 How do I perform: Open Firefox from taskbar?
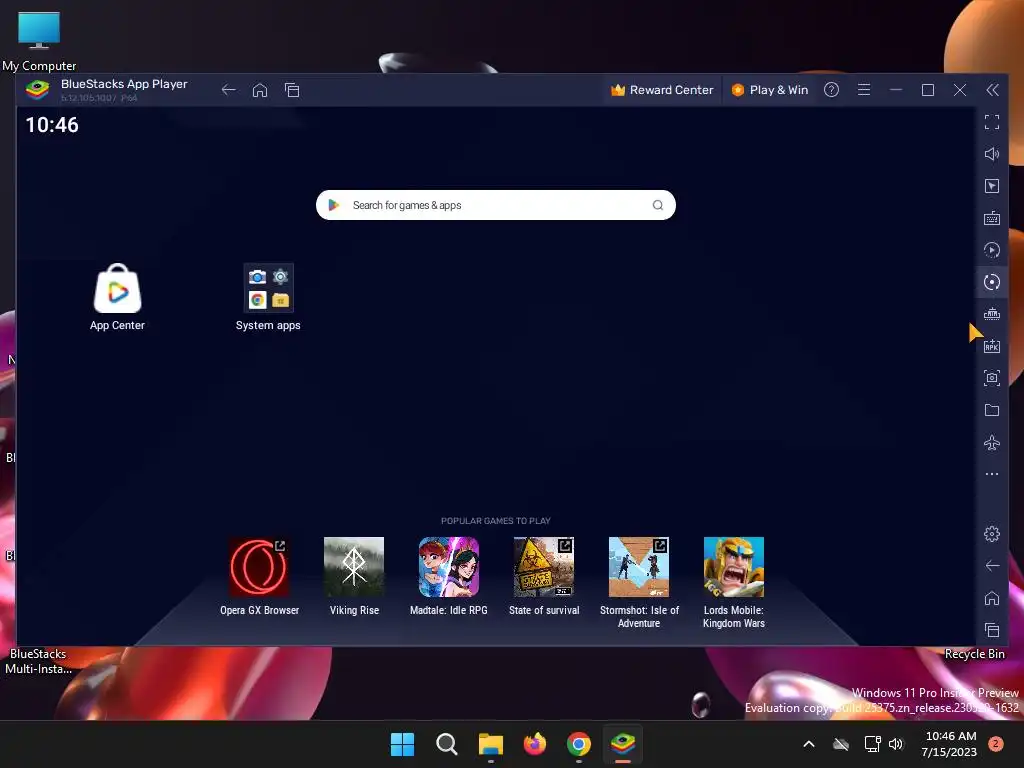point(535,744)
